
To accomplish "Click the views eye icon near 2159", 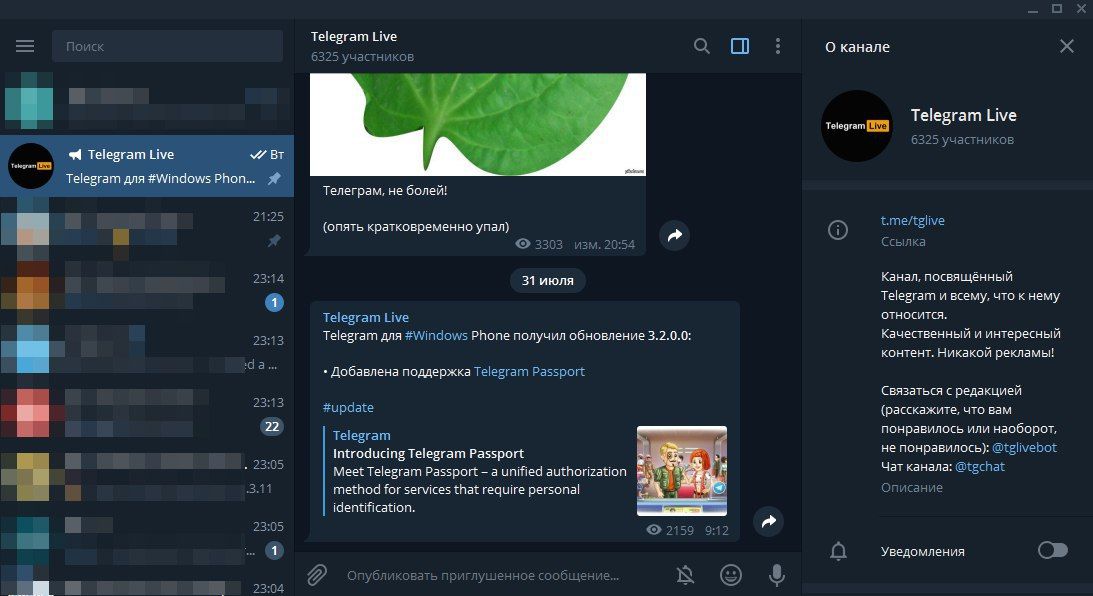I will tap(654, 530).
